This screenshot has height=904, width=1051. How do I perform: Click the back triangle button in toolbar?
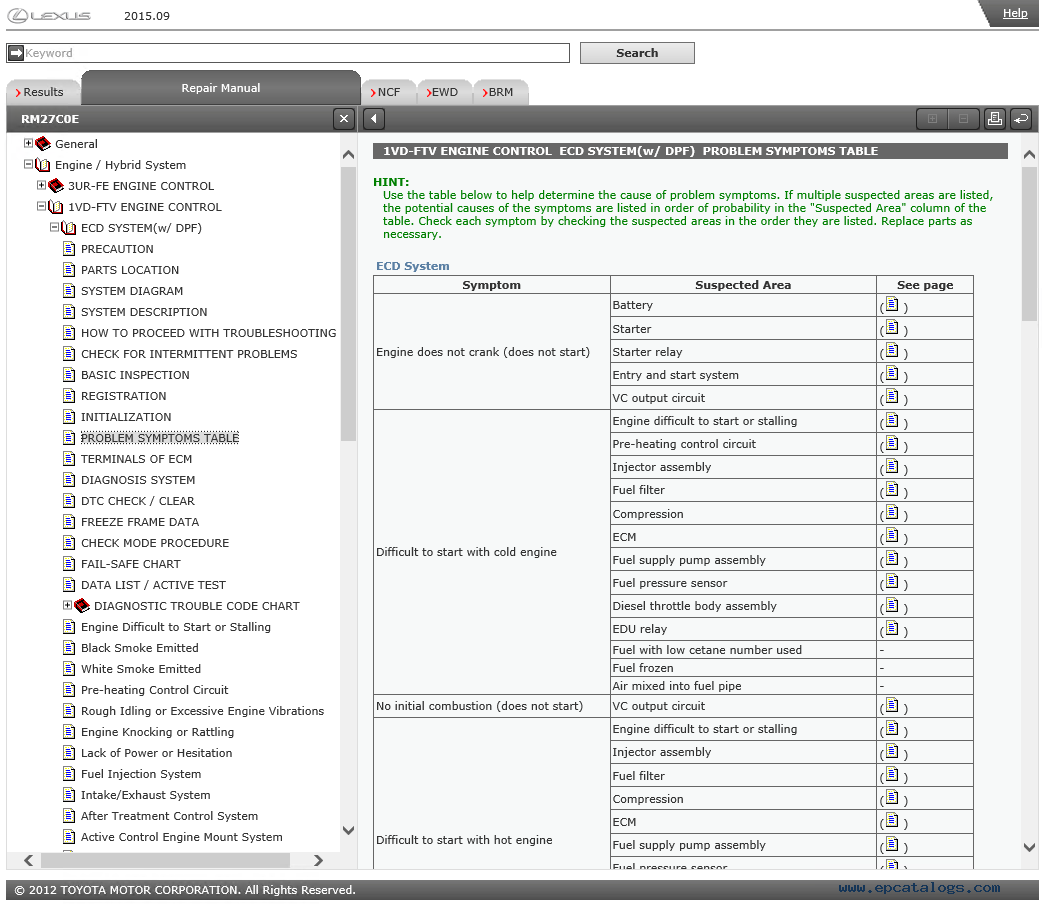tap(374, 119)
